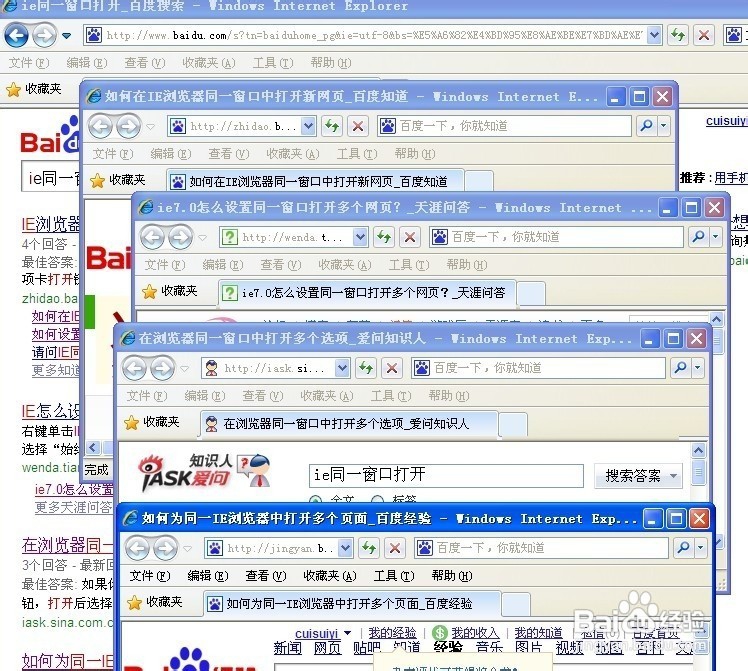748x671 pixels.
Task: Expand address dropdown of wenda window
Action: [361, 237]
